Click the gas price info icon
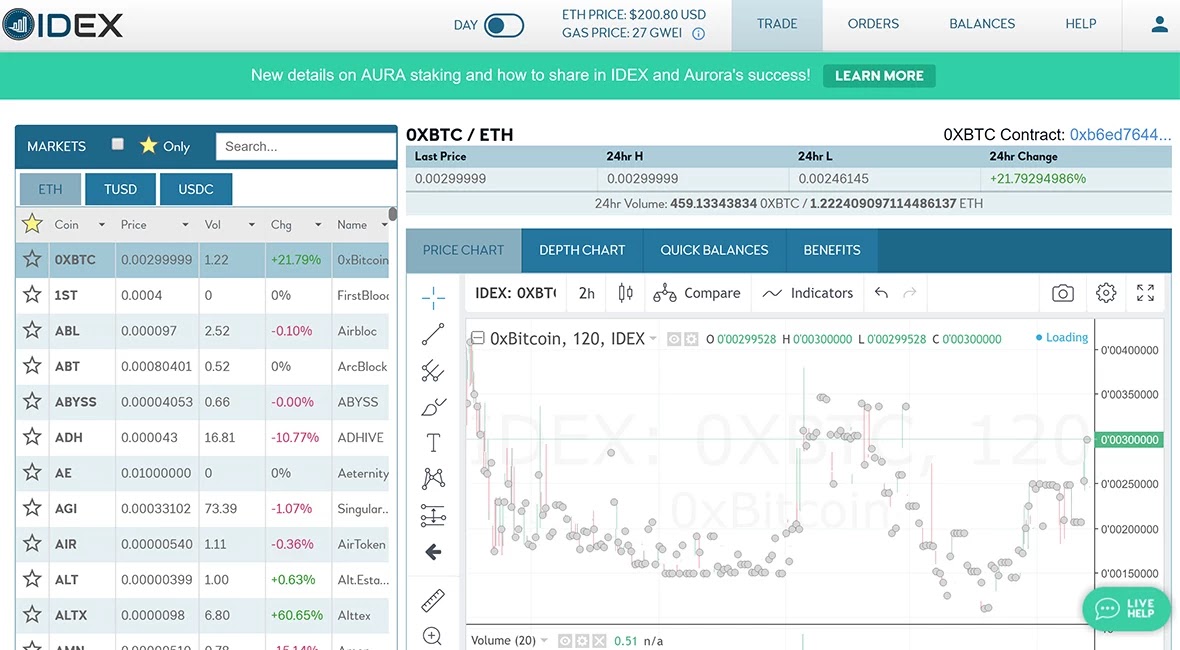 click(x=698, y=34)
